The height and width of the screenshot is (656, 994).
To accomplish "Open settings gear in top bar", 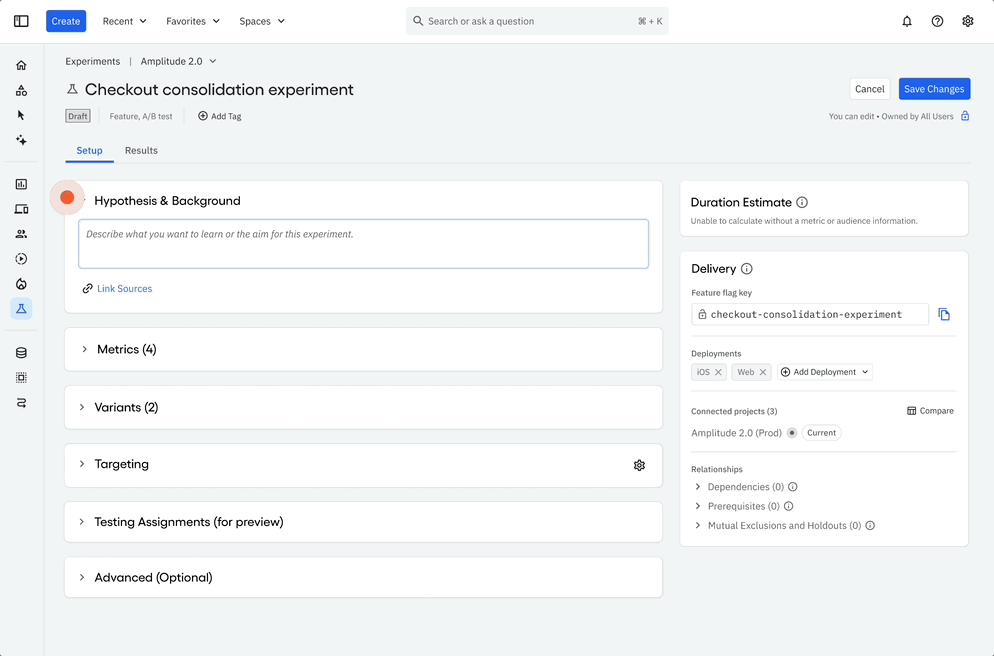I will pyautogui.click(x=967, y=21).
